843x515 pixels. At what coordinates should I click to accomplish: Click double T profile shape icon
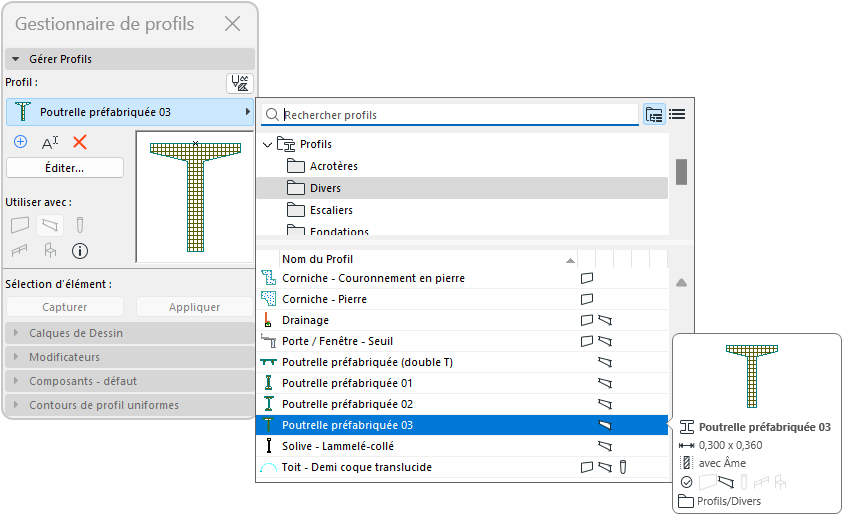268,362
